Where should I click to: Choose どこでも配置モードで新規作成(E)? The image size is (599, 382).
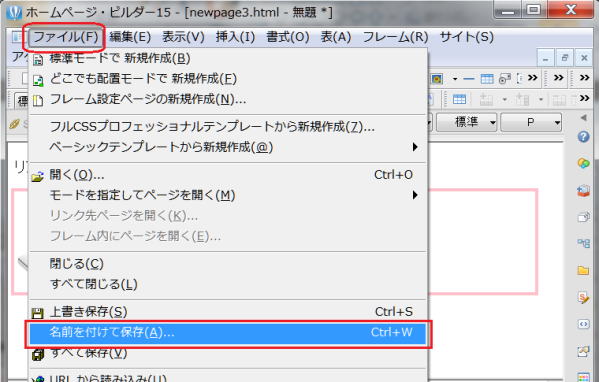228,79
